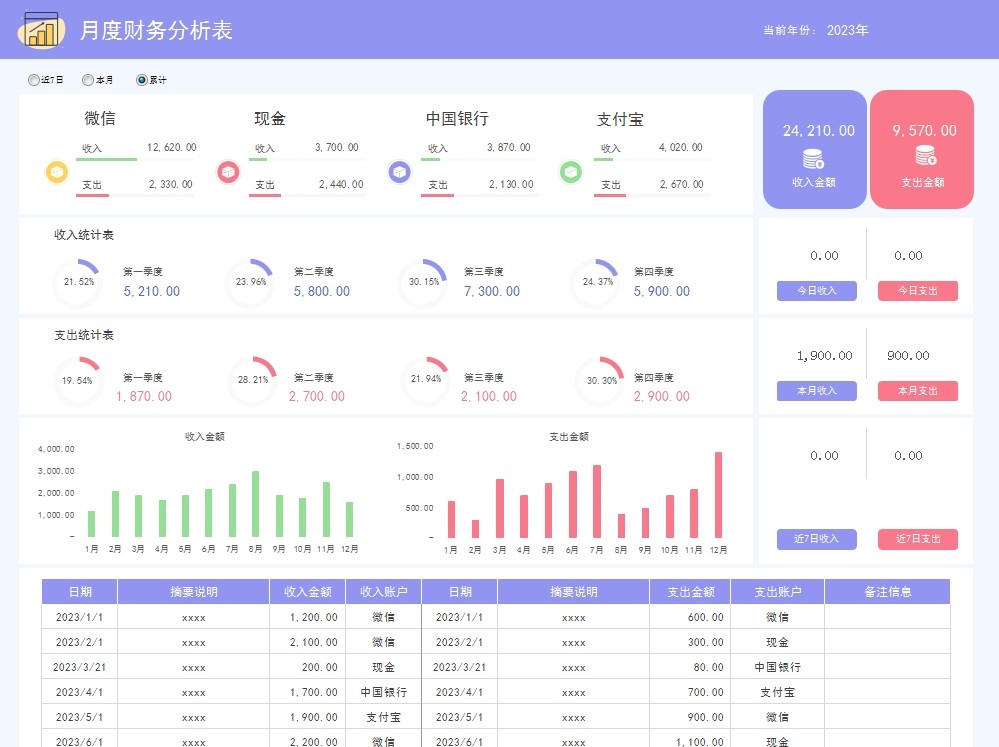This screenshot has width=999, height=747.
Task: Click the first quarter expense ring 19.54%
Action: tap(77, 381)
